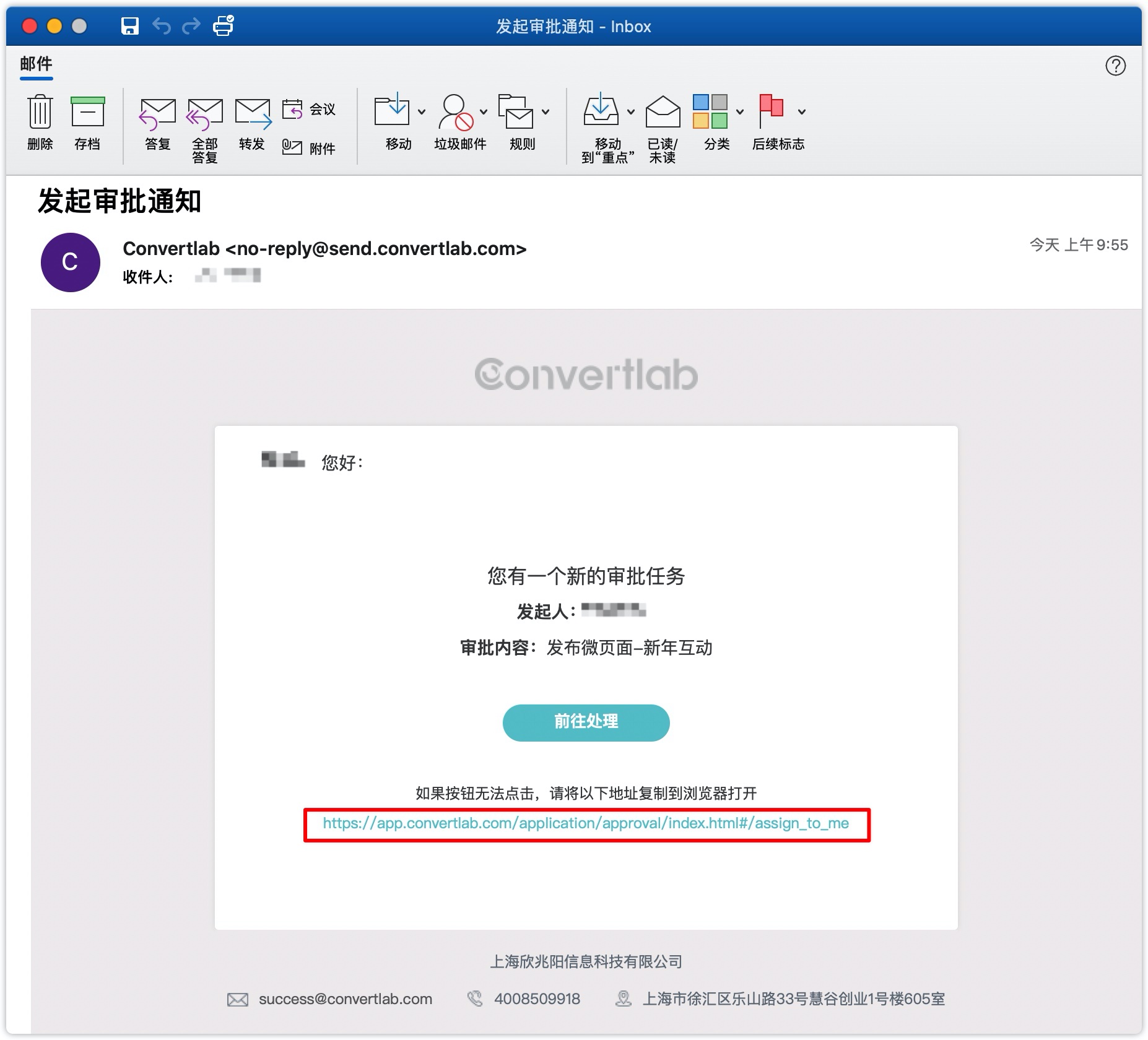Open help via the question mark icon
This screenshot has height=1040, width=1148.
(x=1115, y=66)
